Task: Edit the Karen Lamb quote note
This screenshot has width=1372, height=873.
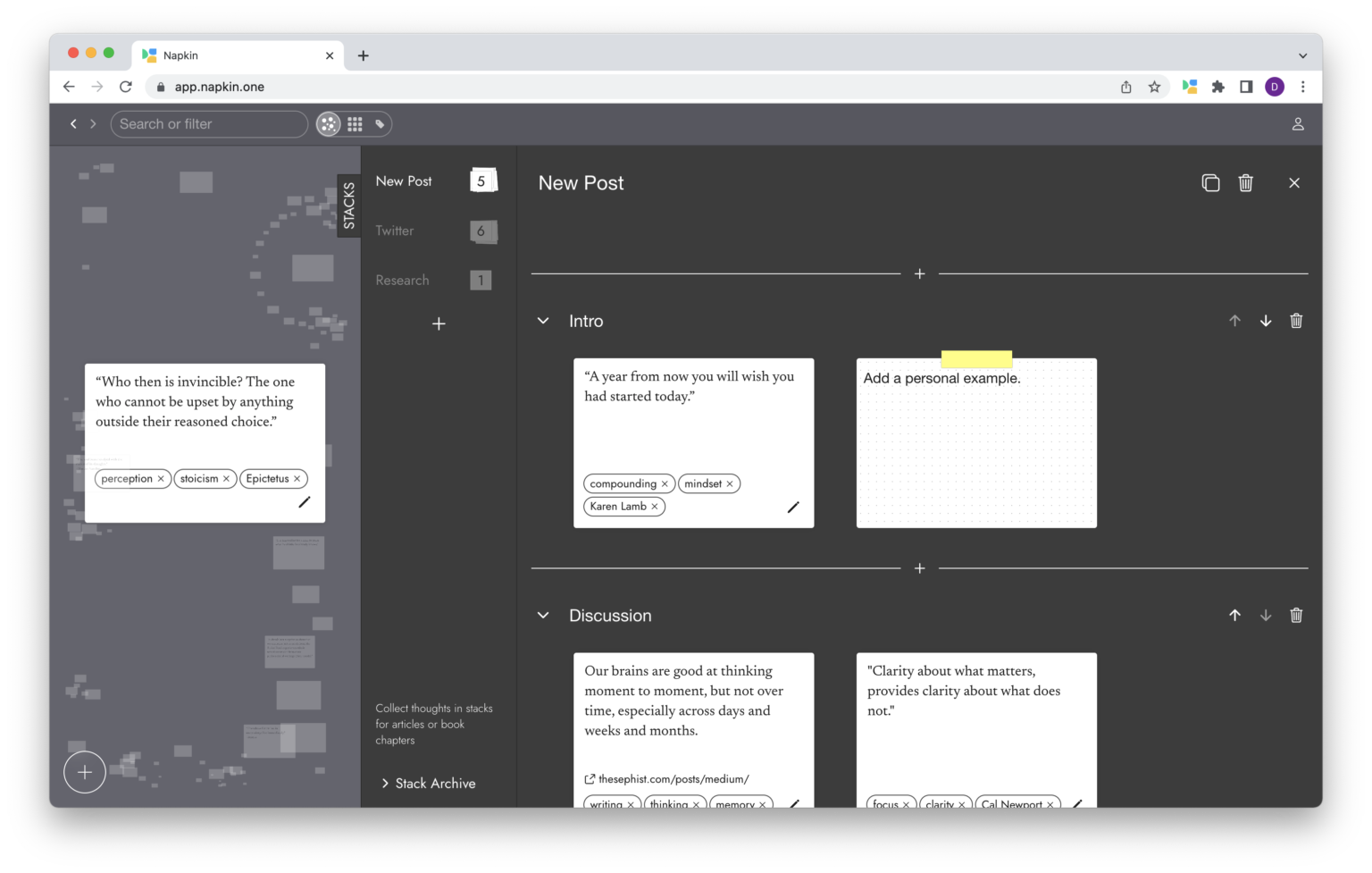Action: pos(792,508)
